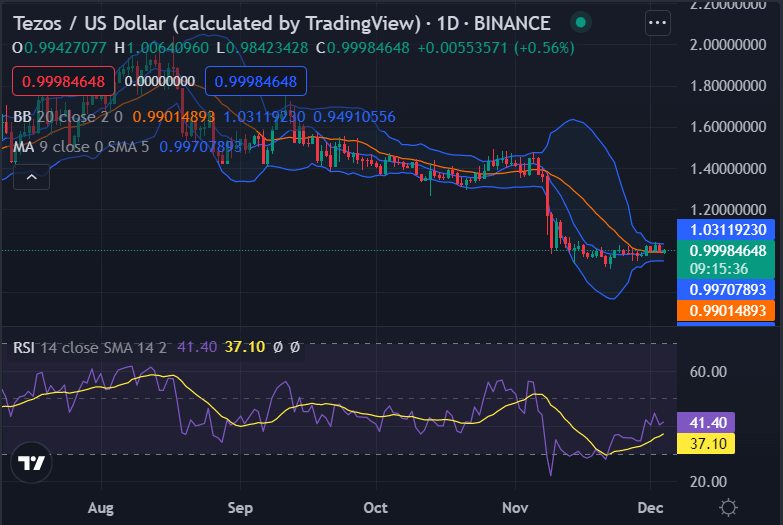
Task: Collapse the indicator legend with chevron
Action: tap(31, 177)
